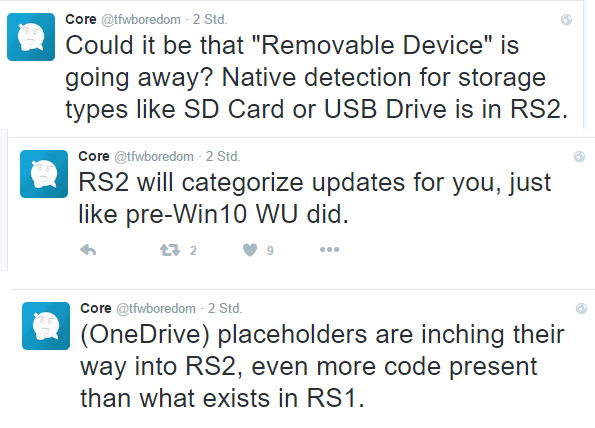Open @tfwboredom handle in the first tweet
This screenshot has width=595, height=428.
pos(140,19)
